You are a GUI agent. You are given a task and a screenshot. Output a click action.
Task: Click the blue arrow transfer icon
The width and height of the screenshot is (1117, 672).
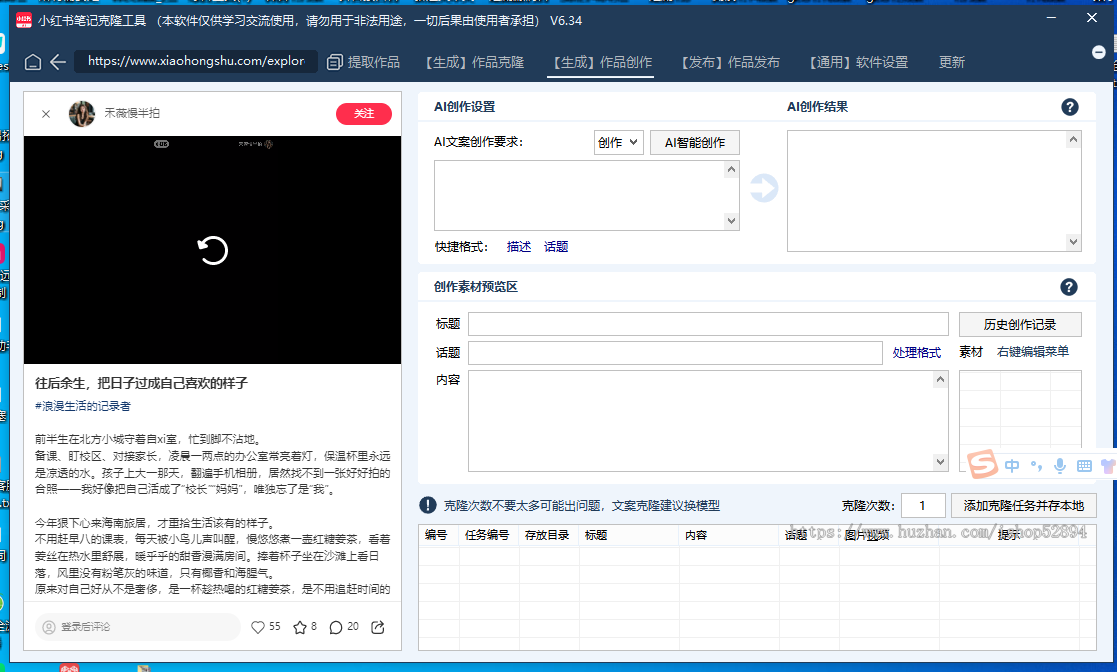[764, 188]
